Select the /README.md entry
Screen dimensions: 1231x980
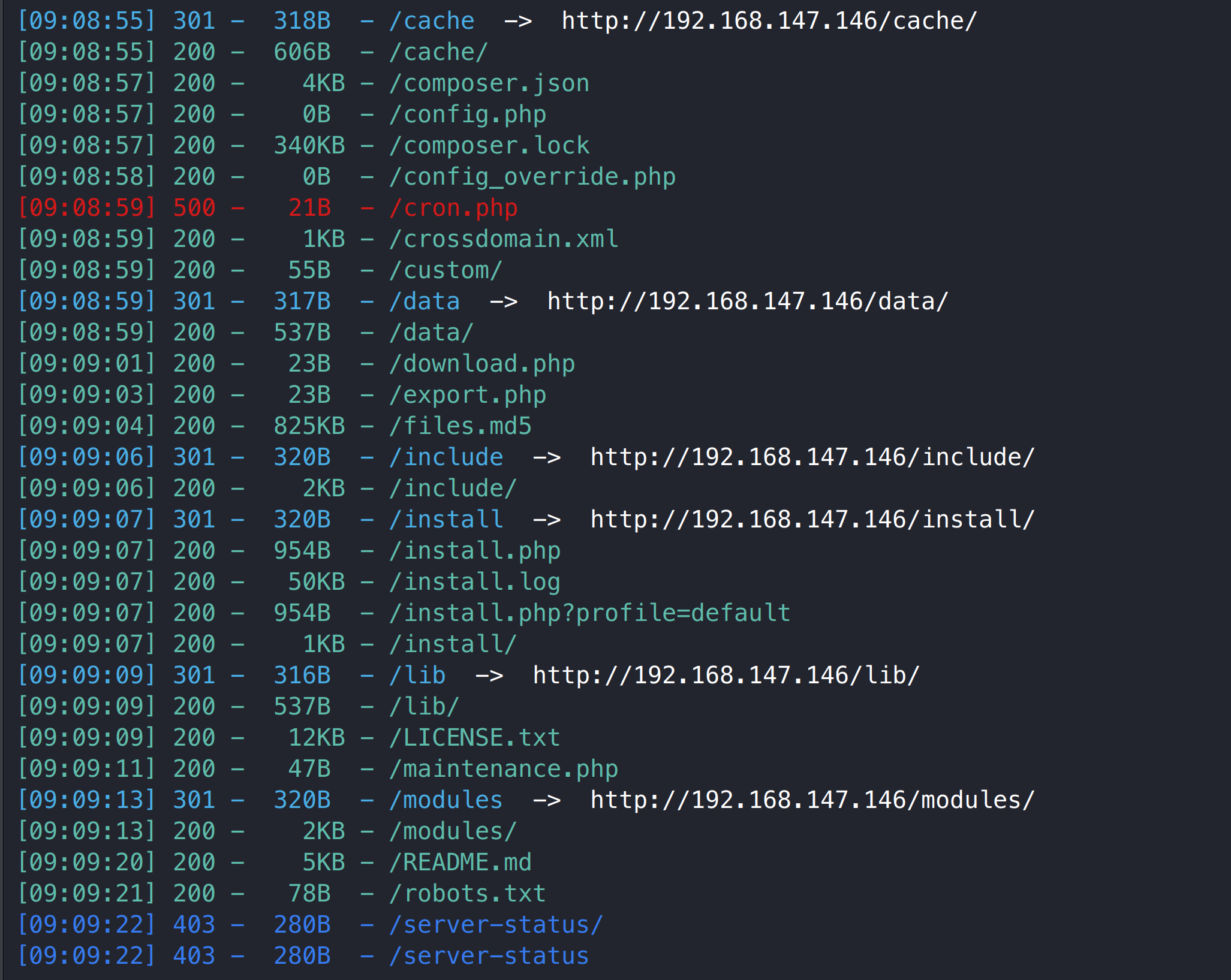pyautogui.click(x=461, y=863)
